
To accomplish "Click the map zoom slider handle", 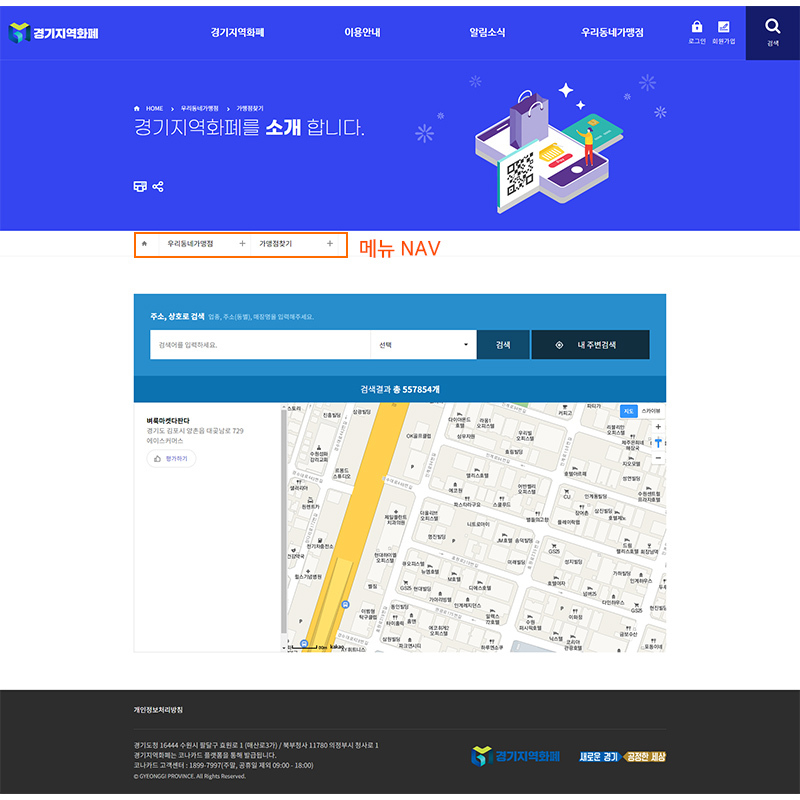I will [x=658, y=443].
